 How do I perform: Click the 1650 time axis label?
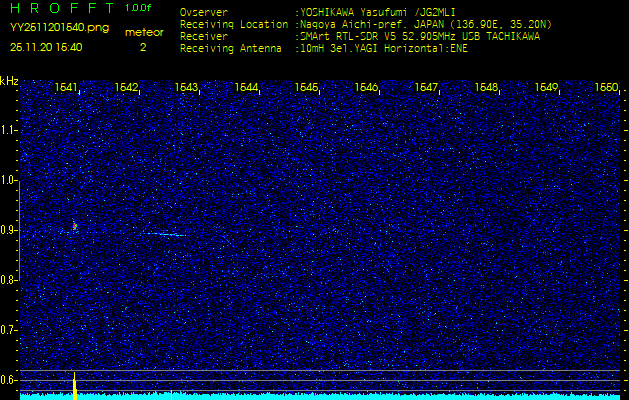[606, 87]
